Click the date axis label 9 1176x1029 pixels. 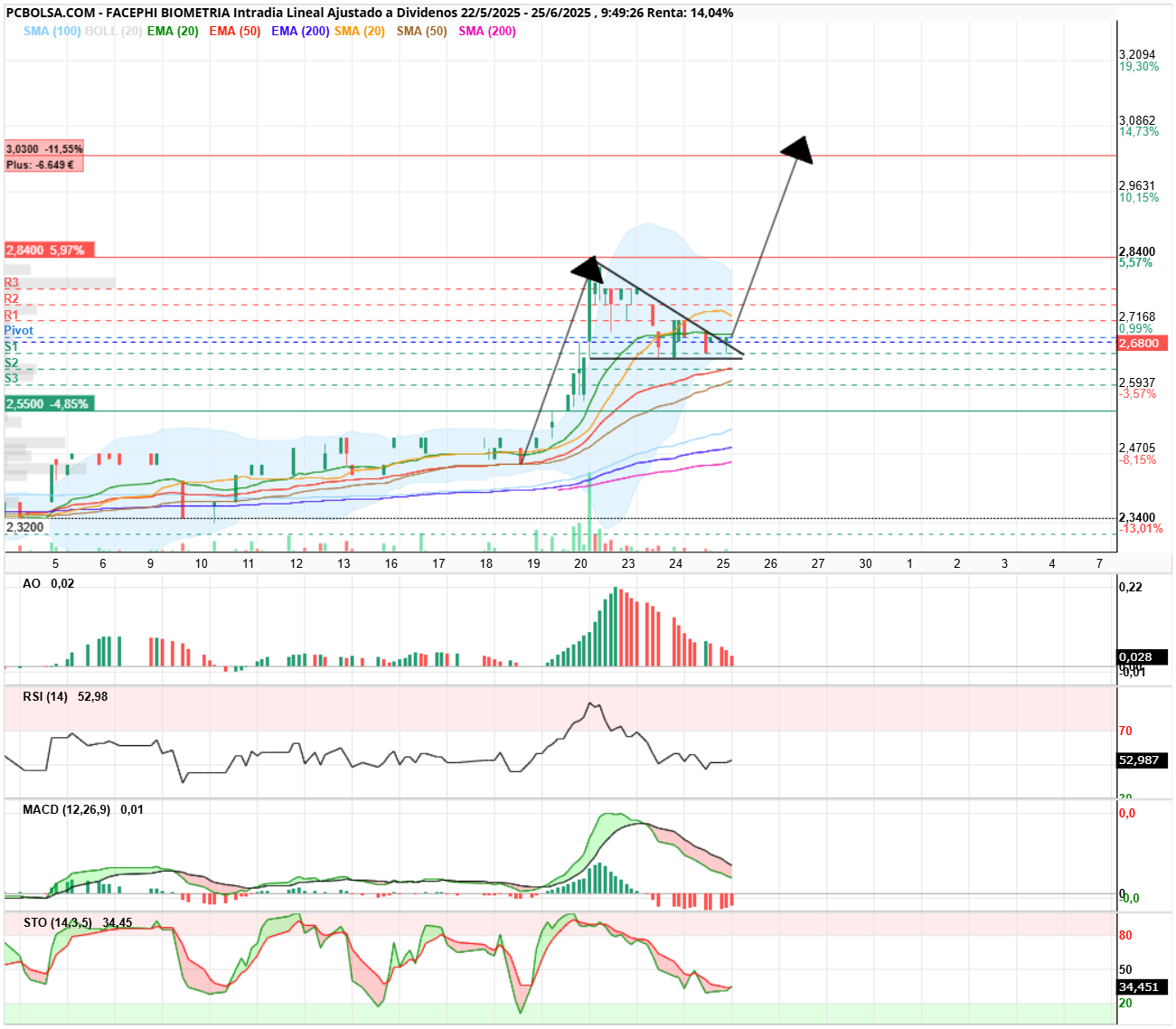pyautogui.click(x=150, y=563)
